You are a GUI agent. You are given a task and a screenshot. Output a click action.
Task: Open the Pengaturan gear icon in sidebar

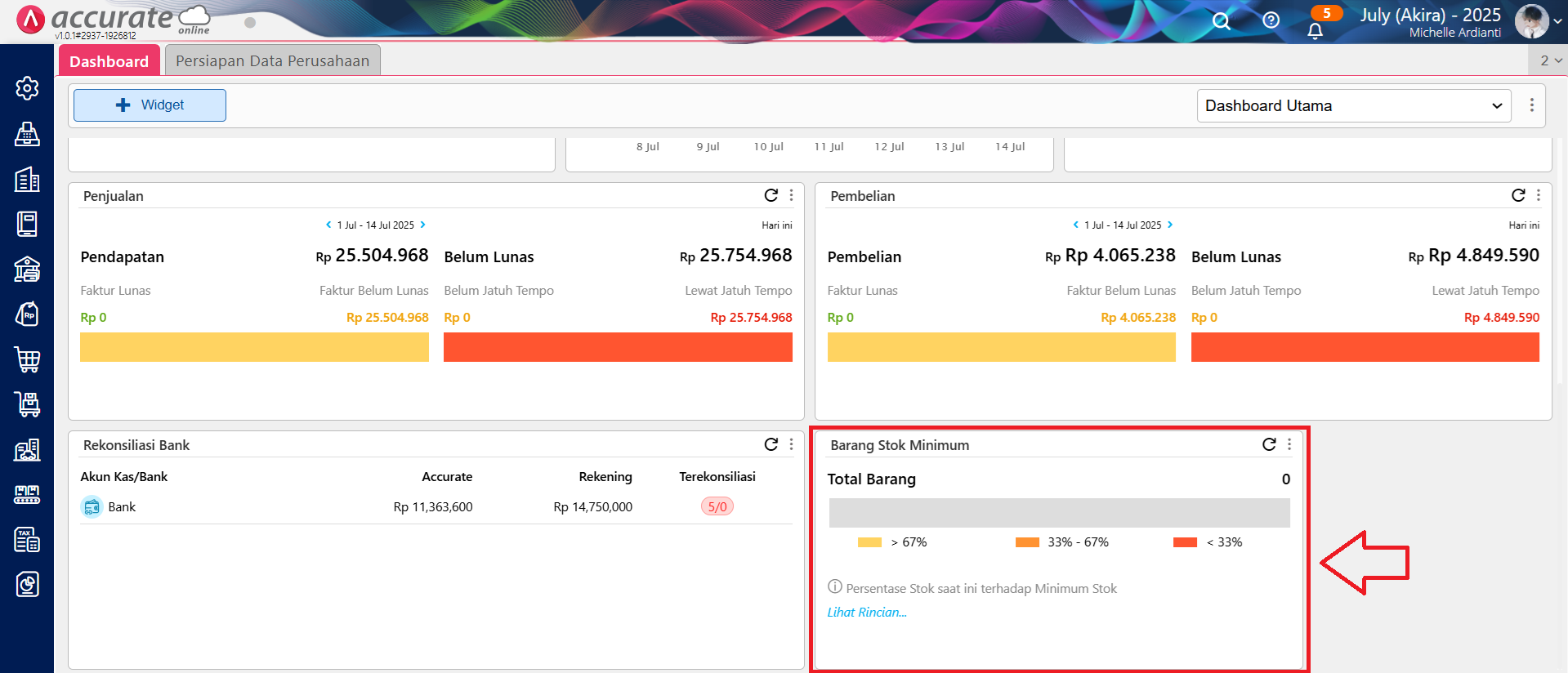click(x=27, y=87)
